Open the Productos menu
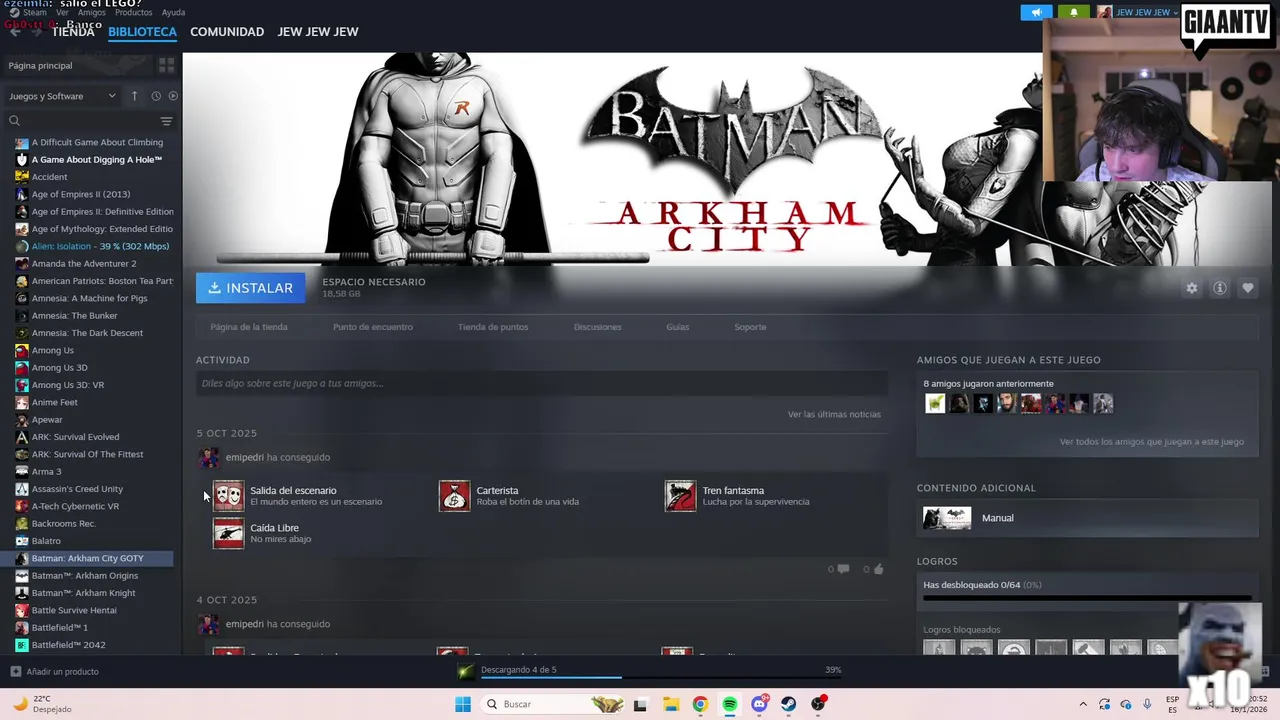The image size is (1280, 720). 133,12
